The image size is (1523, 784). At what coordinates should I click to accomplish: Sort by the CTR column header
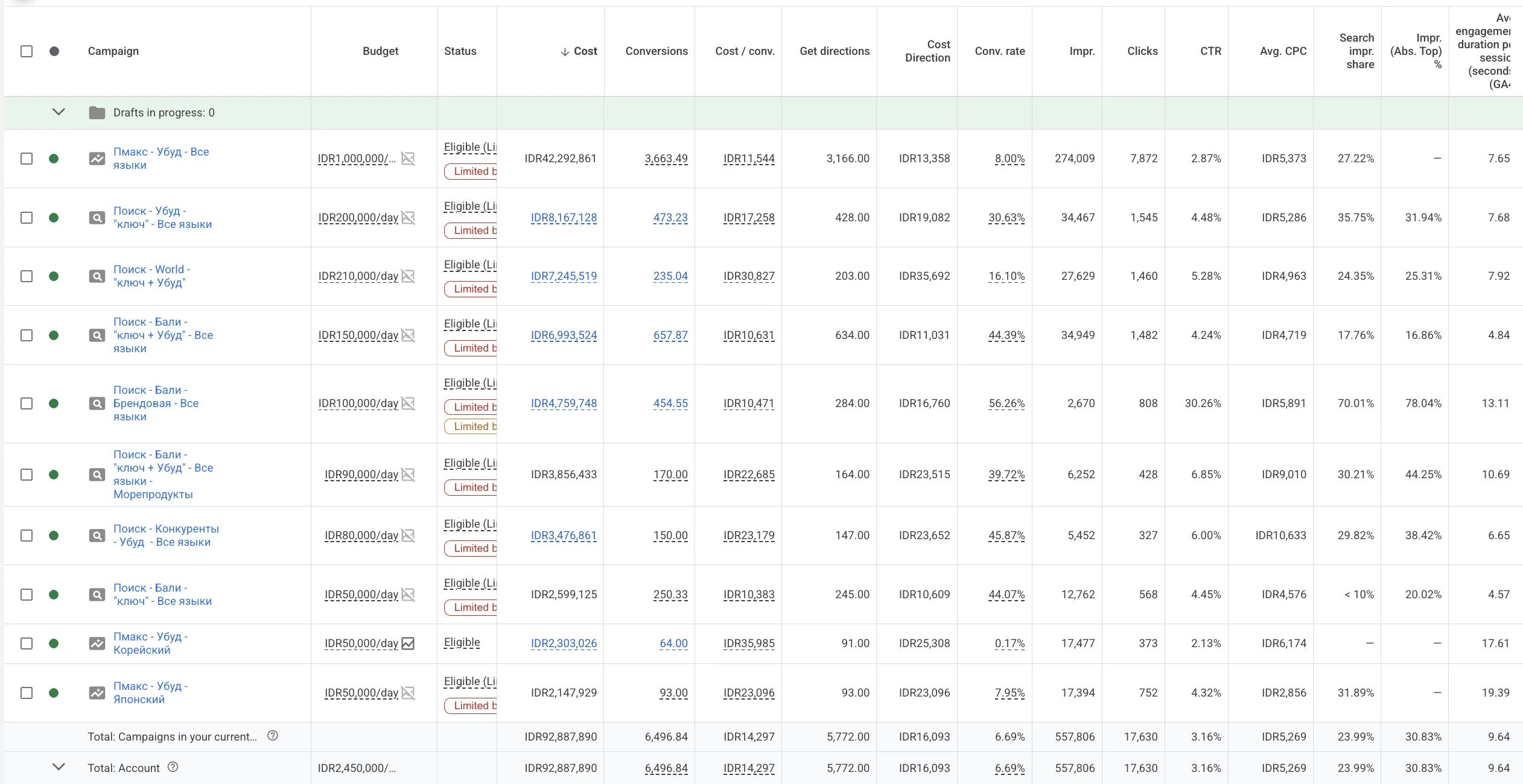(1210, 51)
